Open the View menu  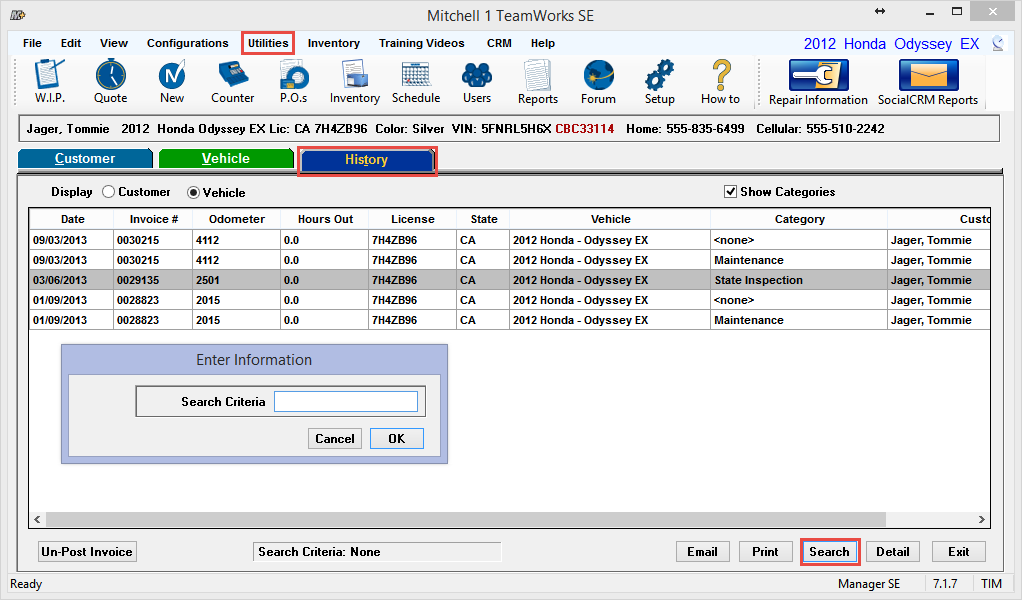113,43
